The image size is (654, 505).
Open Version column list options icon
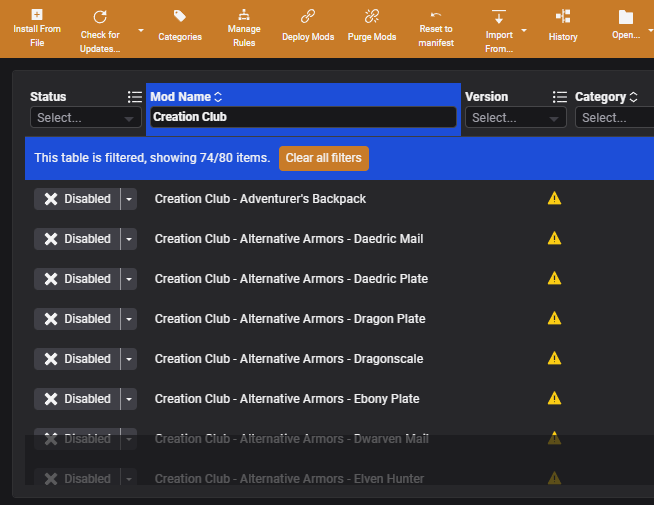(560, 97)
